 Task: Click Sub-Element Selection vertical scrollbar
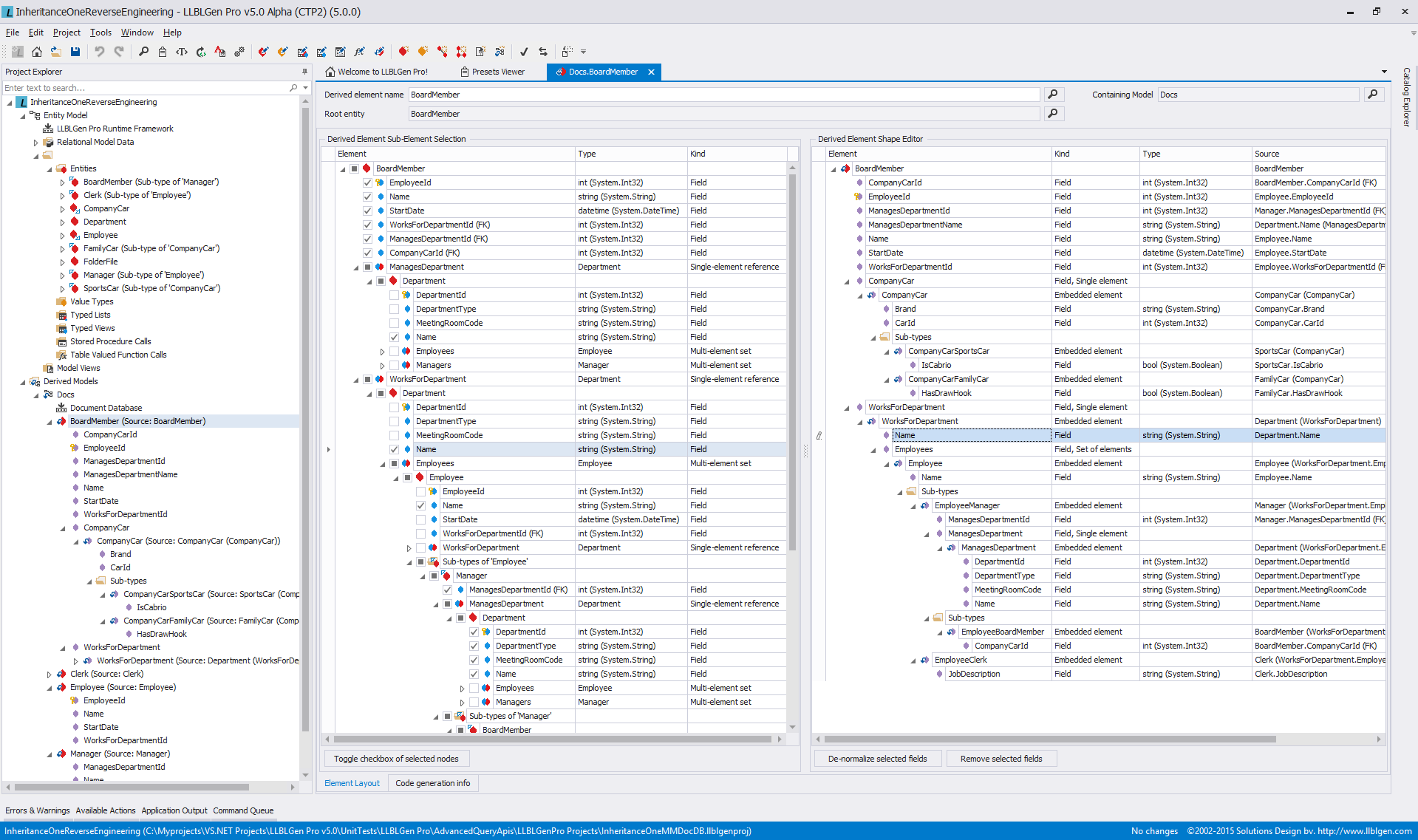(x=792, y=362)
